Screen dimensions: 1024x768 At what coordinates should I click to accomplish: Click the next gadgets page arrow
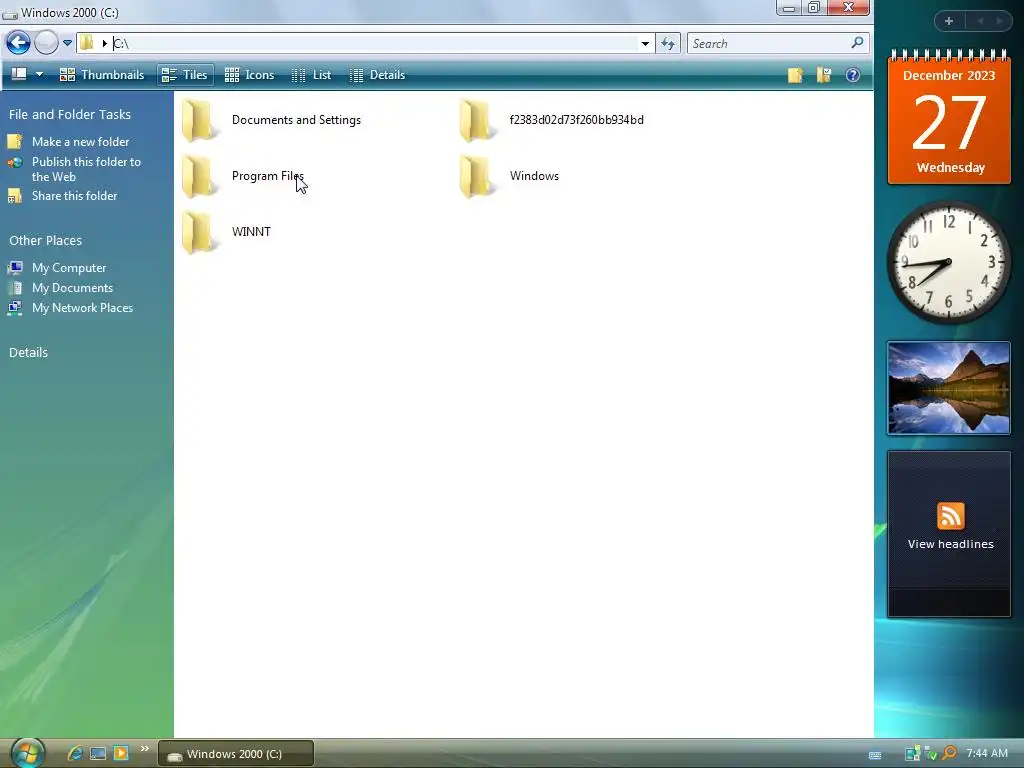point(999,21)
